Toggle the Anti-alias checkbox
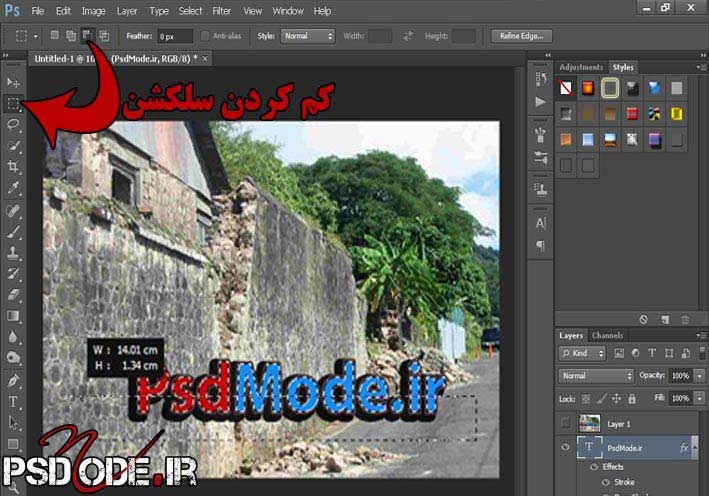The width and height of the screenshot is (709, 496). [205, 36]
